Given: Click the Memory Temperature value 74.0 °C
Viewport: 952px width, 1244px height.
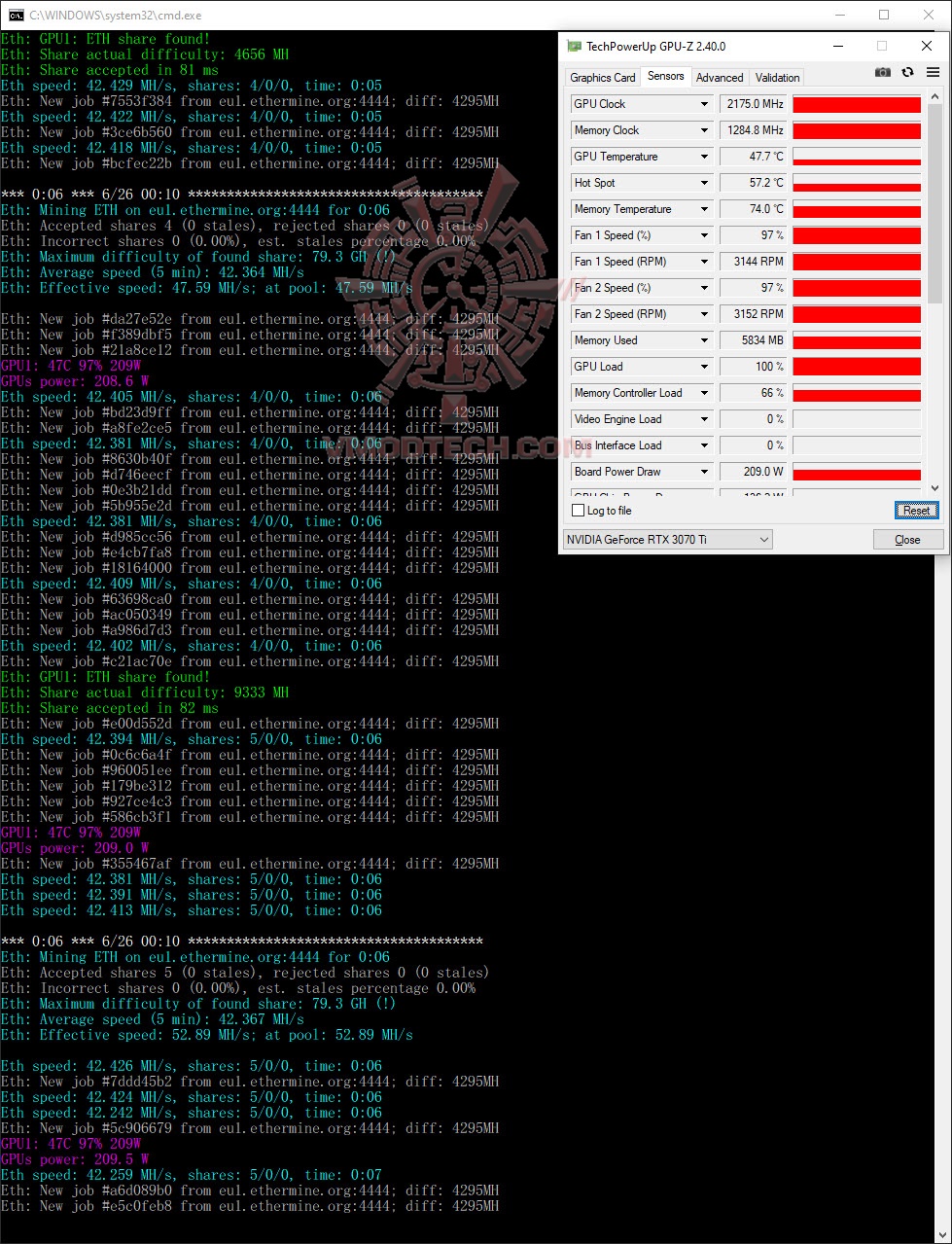Looking at the screenshot, I should [x=754, y=209].
